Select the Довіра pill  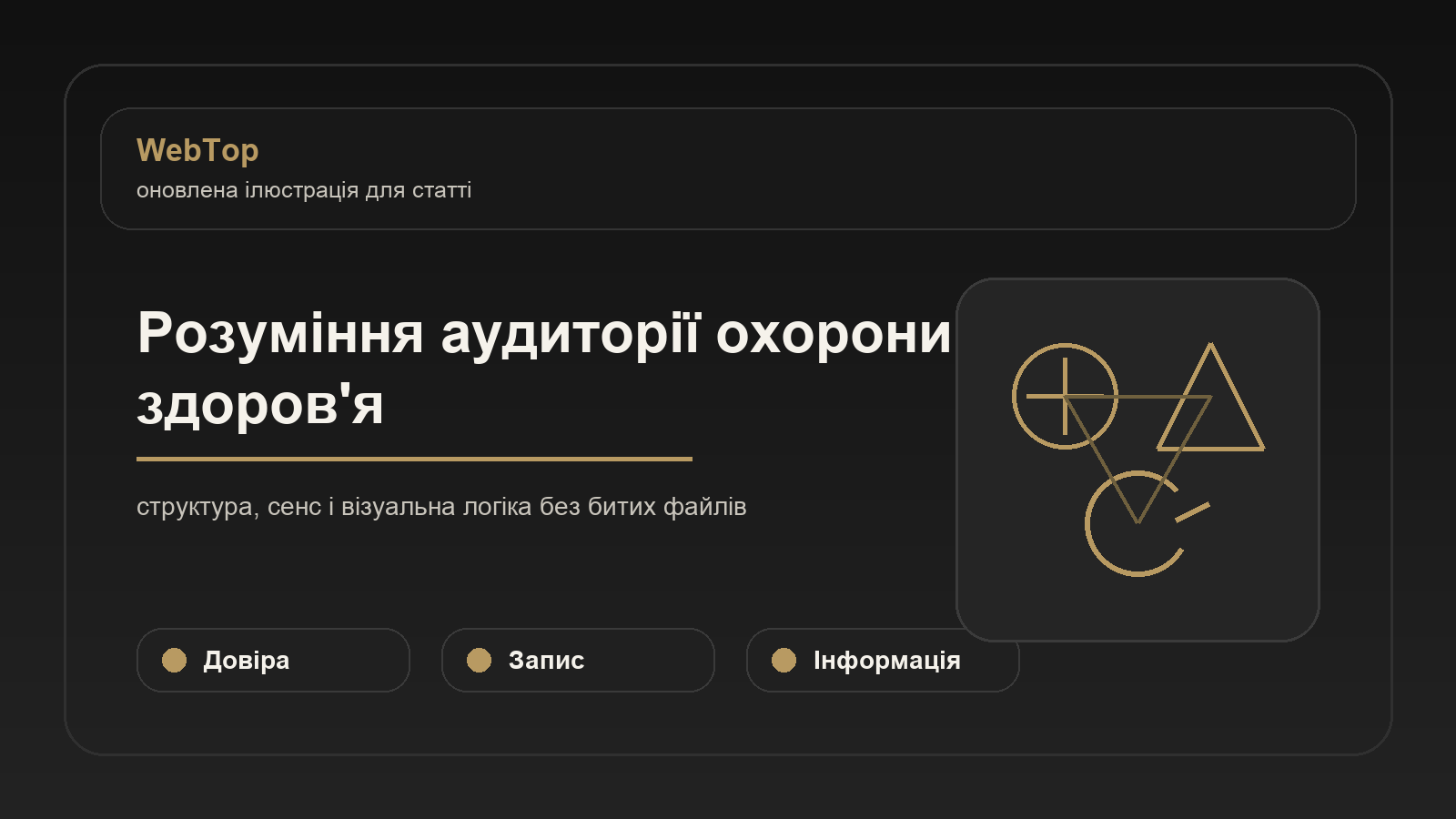273,660
